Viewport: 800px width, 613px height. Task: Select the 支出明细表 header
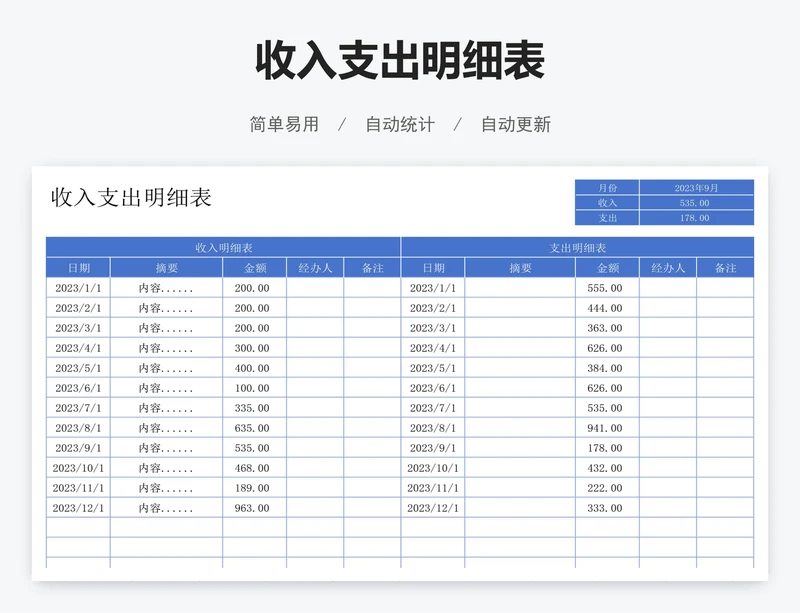578,248
